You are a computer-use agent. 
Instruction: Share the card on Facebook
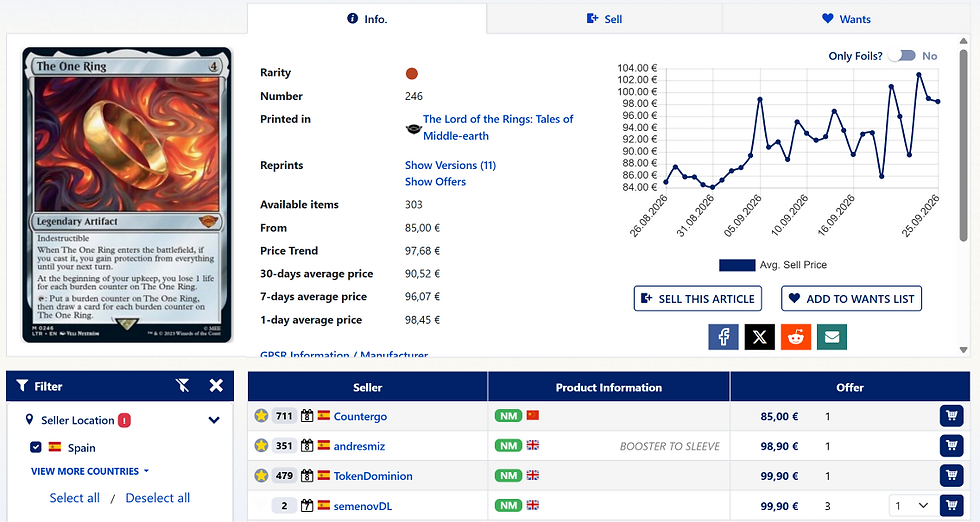click(x=723, y=337)
